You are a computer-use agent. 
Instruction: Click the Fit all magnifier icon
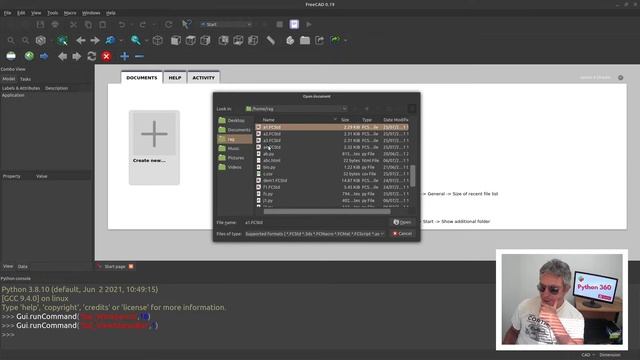[x=11, y=40]
